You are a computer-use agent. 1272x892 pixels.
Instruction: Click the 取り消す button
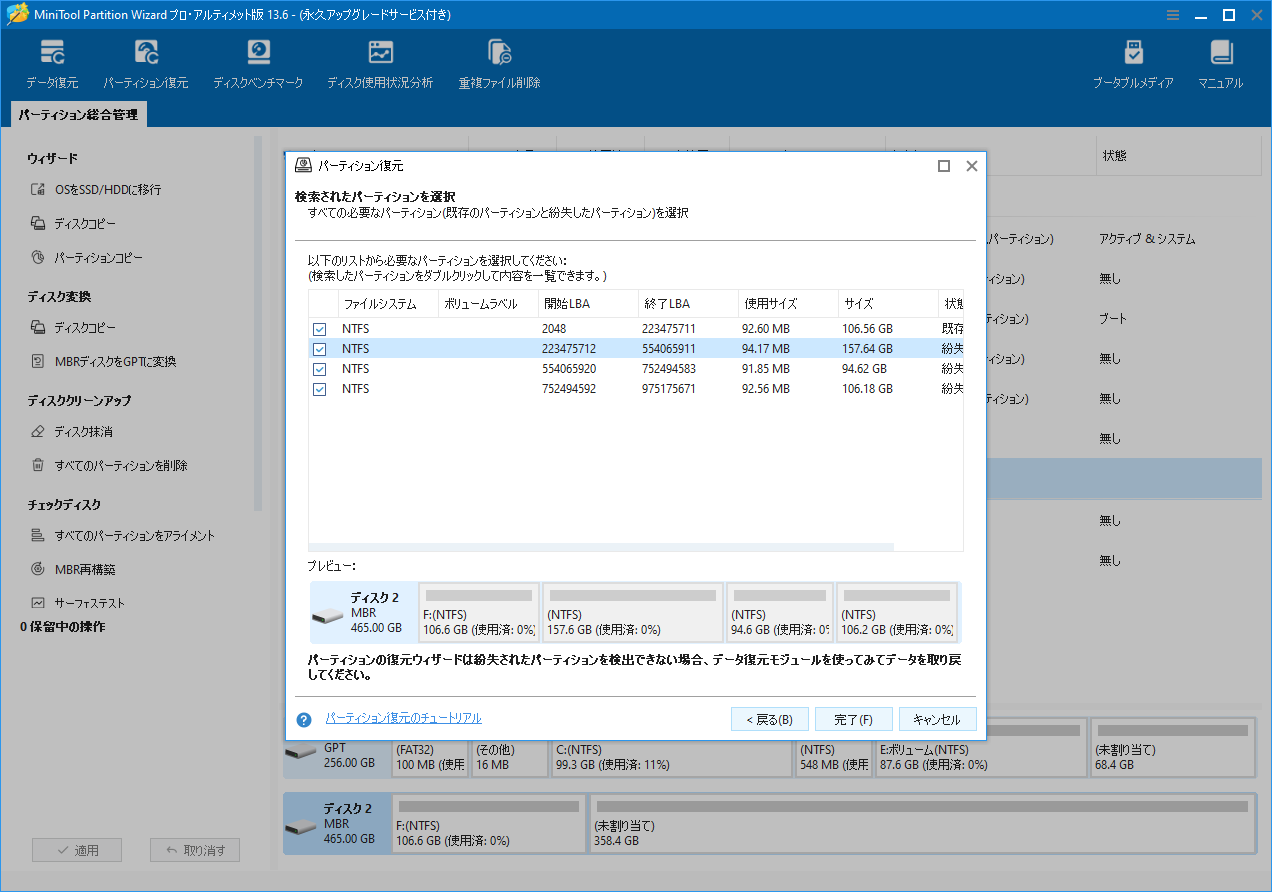pos(195,851)
